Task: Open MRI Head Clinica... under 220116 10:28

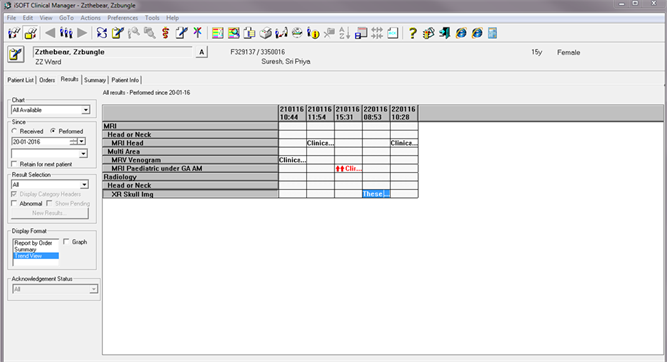Action: click(404, 143)
